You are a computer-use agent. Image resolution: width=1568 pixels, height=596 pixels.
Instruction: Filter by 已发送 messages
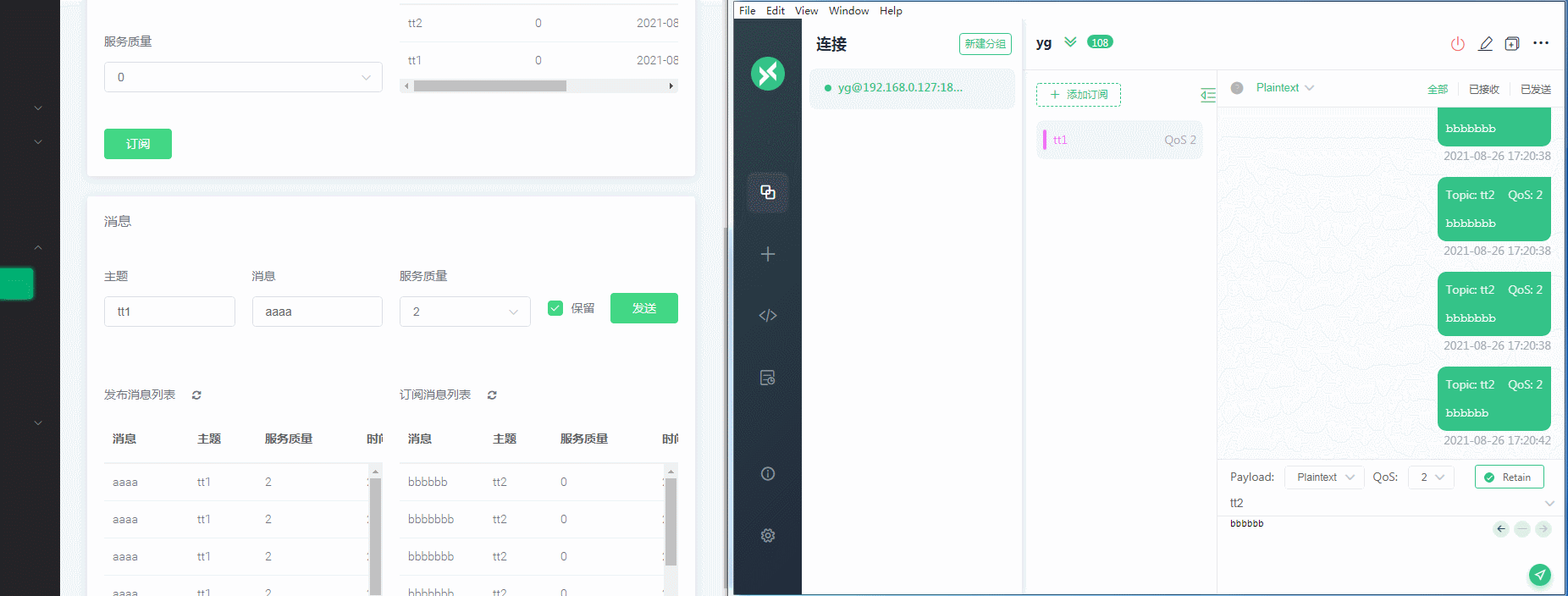tap(1536, 89)
